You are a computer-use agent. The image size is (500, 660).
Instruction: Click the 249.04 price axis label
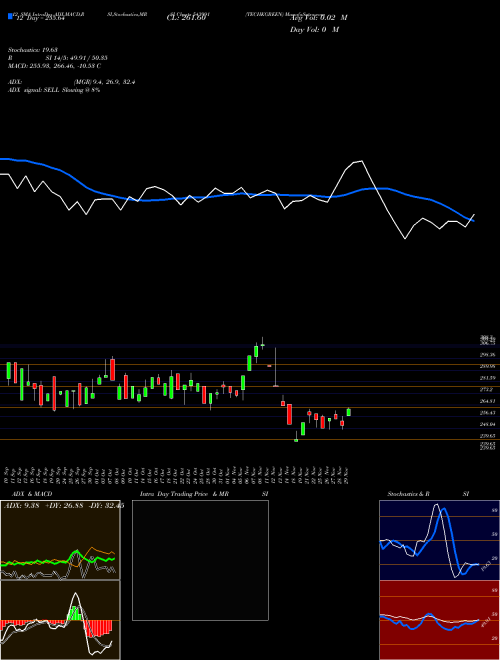[487, 424]
